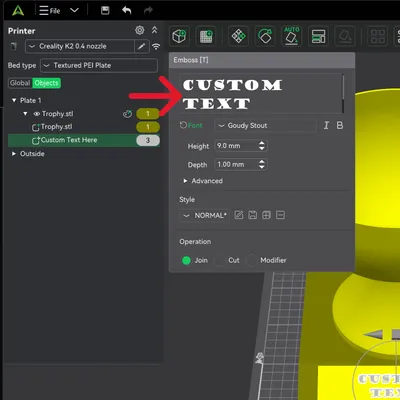Click the undo arrow icon
The width and height of the screenshot is (400, 400).
click(127, 10)
